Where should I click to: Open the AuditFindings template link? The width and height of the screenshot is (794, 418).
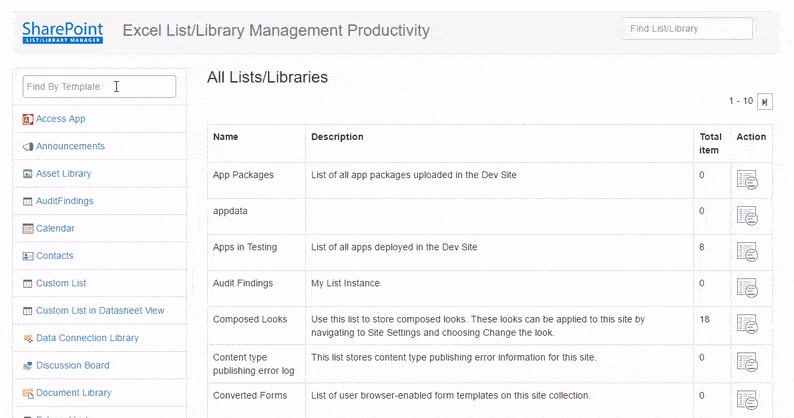tap(65, 201)
